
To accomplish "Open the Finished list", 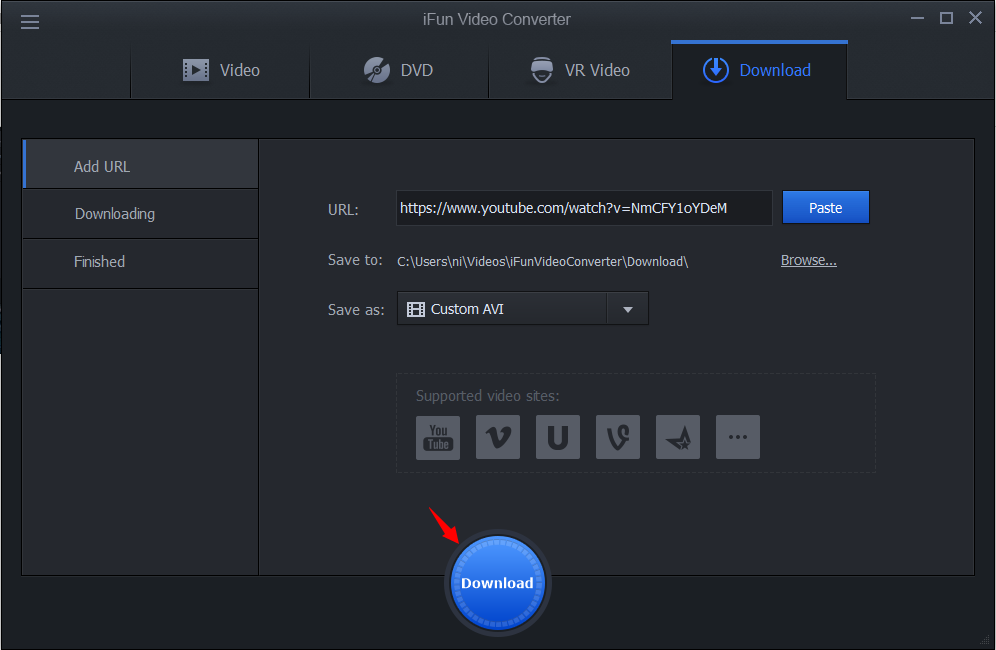I will (140, 264).
